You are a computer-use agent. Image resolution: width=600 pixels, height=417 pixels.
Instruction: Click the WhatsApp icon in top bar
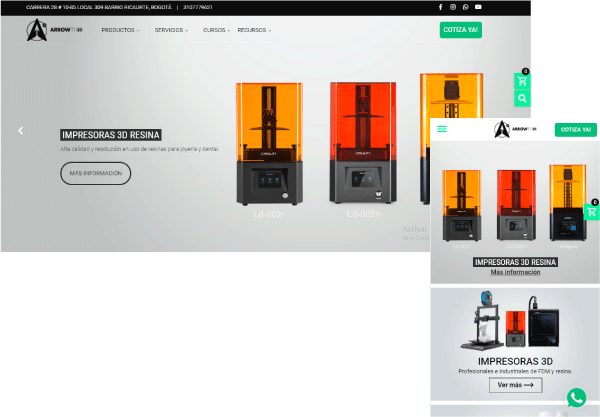tap(466, 7)
